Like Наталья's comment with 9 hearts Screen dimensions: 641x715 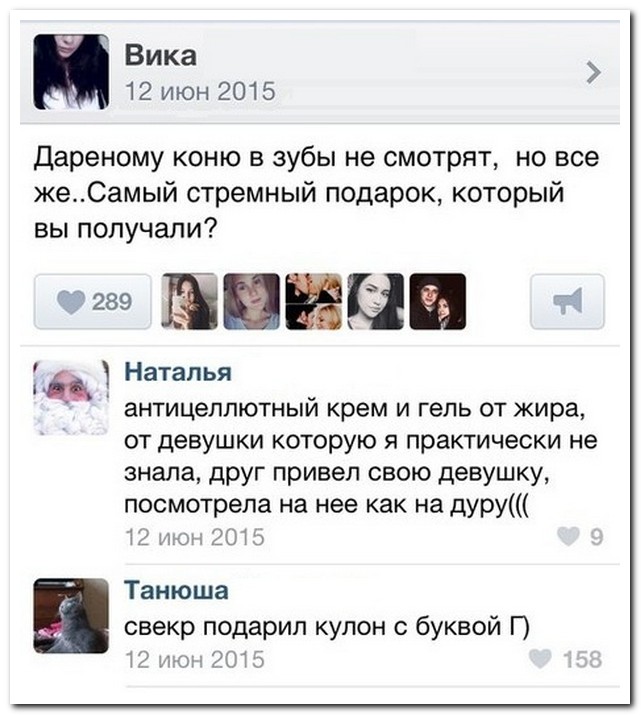pyautogui.click(x=580, y=536)
